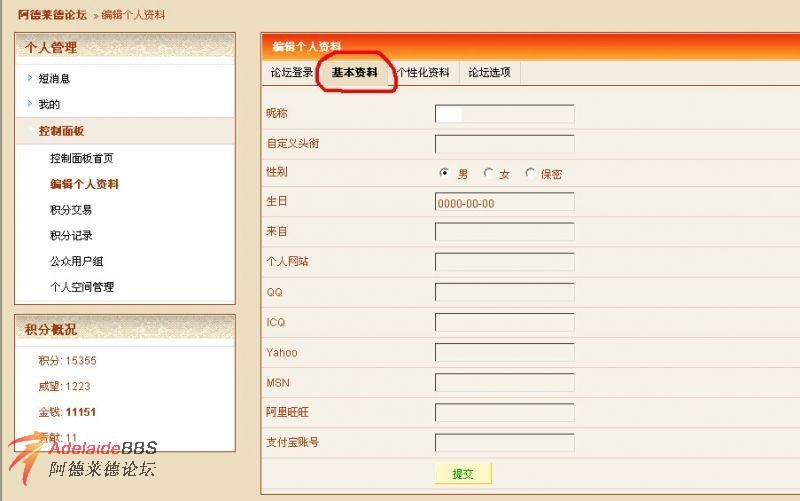This screenshot has height=501, width=800.
Task: Open 积分记录 in the sidebar
Action: [x=71, y=235]
